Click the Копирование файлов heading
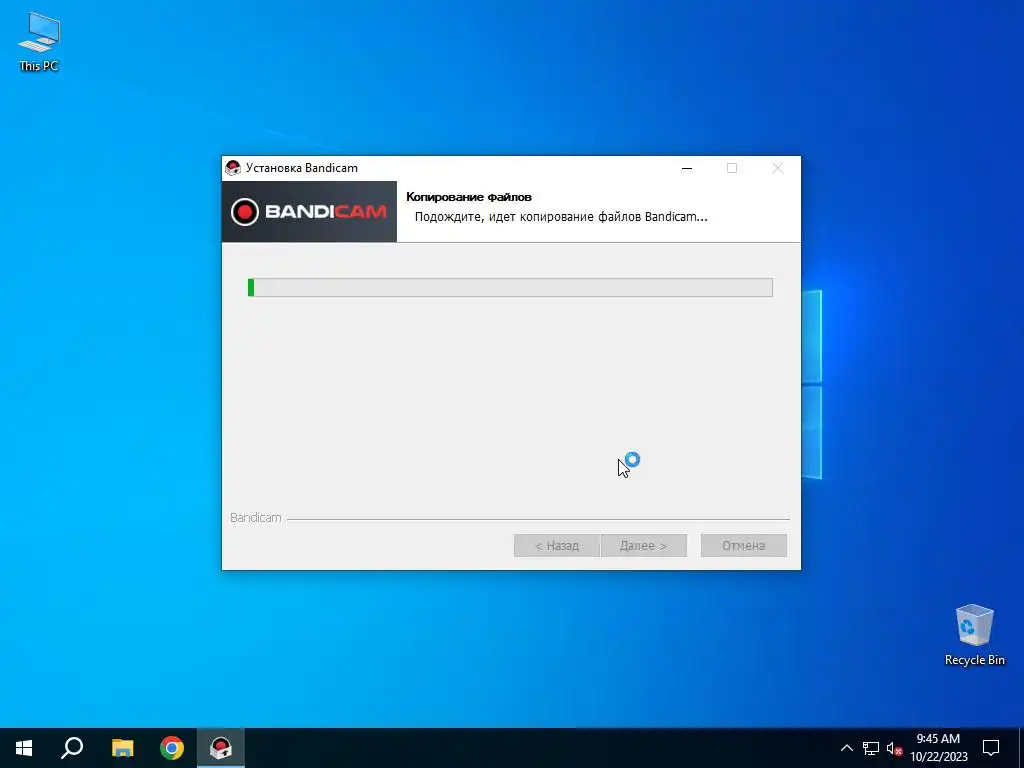The height and width of the screenshot is (768, 1024). [468, 197]
